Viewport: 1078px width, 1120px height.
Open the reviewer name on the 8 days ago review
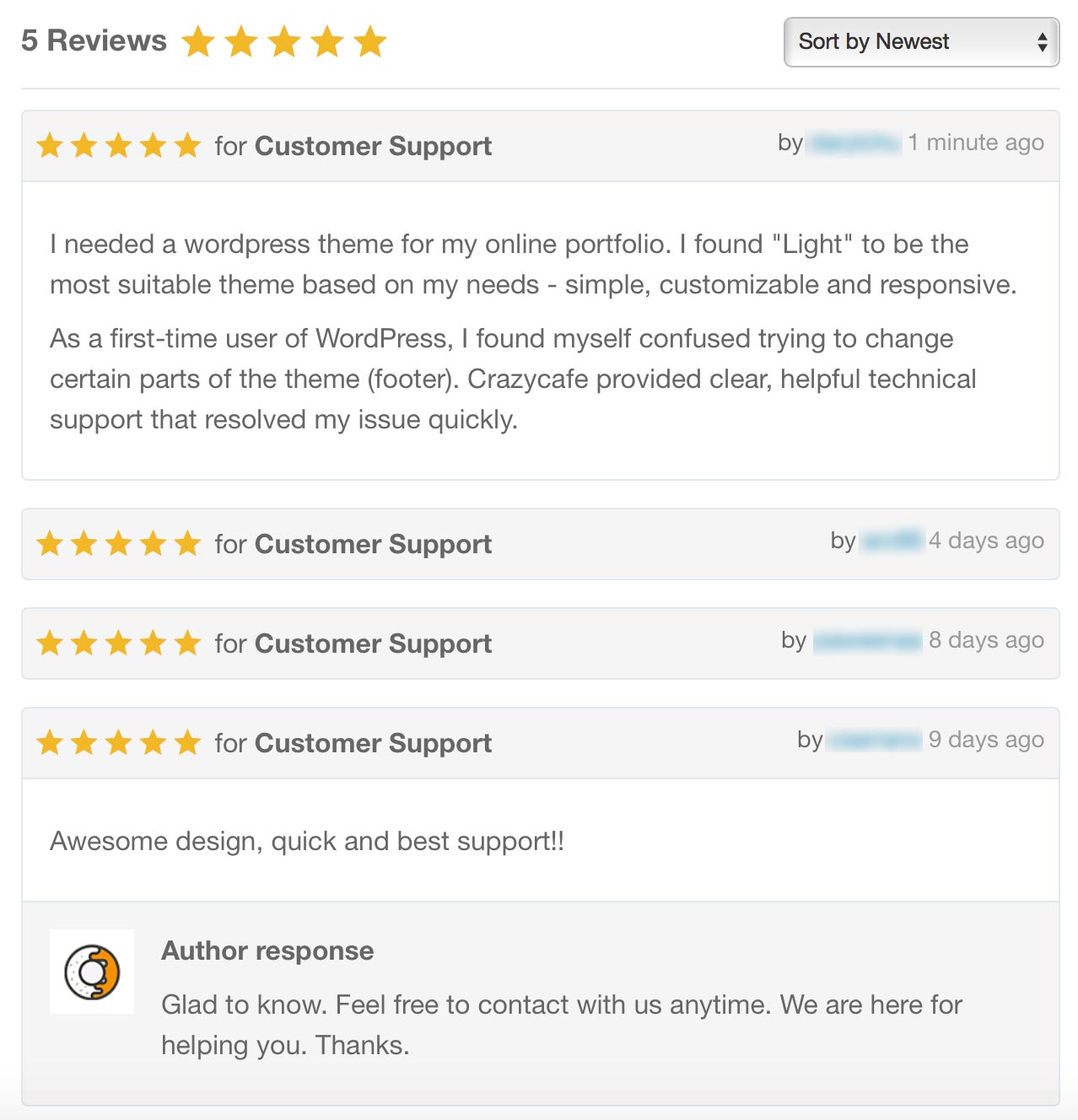[867, 641]
